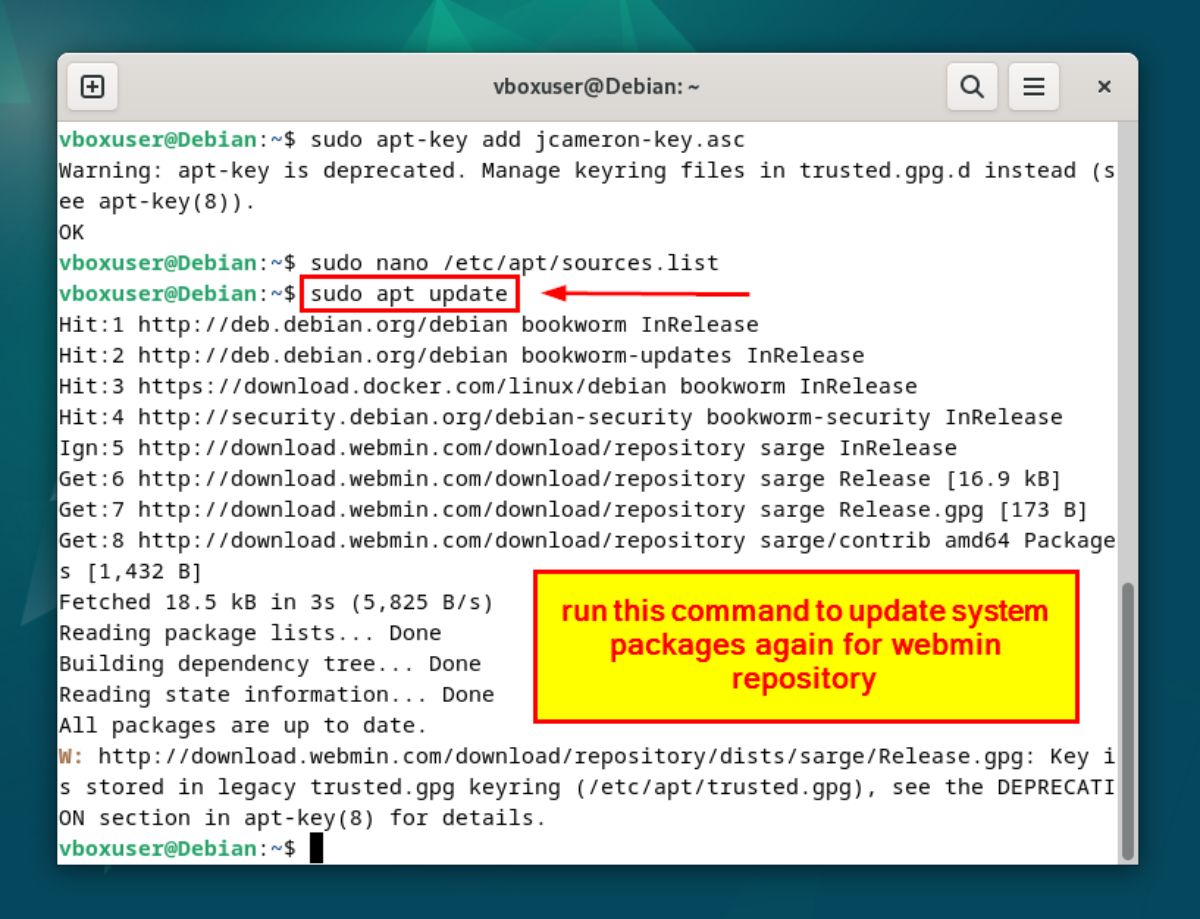The image size is (1200, 919).
Task: Open a new terminal tab
Action: 92,86
